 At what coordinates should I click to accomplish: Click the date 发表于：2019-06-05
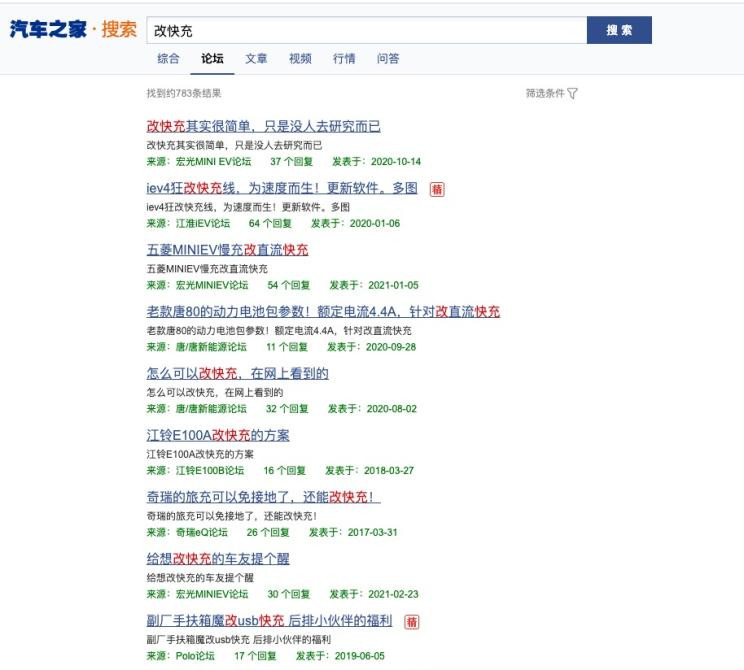340,656
